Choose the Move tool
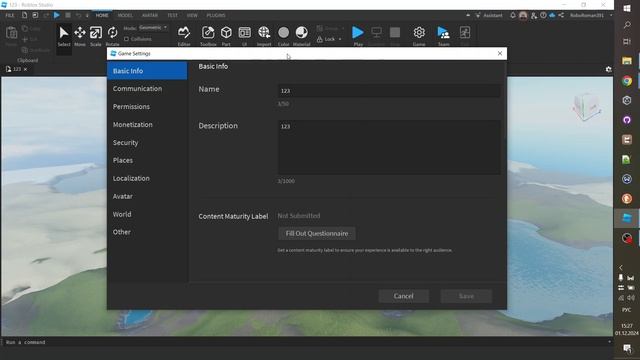 80,36
